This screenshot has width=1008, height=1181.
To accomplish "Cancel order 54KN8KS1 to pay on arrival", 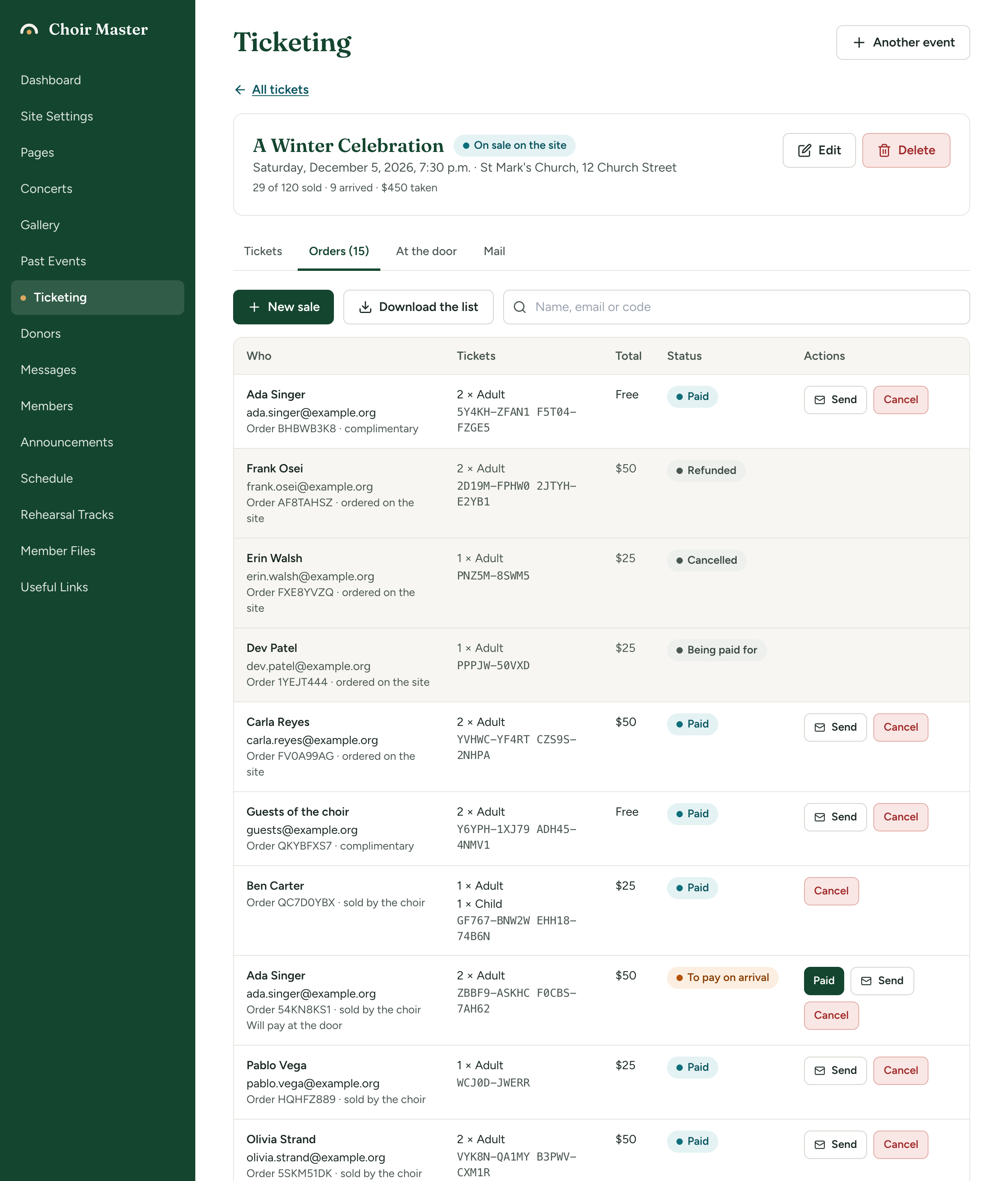I will [x=831, y=1016].
